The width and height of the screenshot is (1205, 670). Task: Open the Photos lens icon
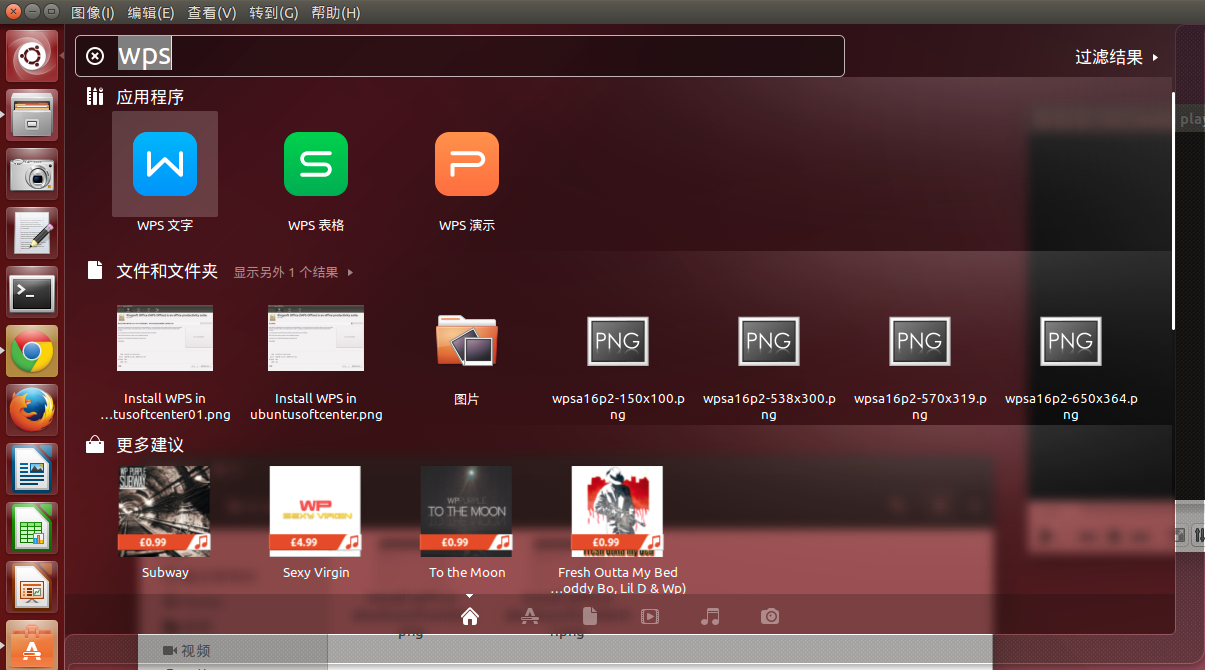770,616
